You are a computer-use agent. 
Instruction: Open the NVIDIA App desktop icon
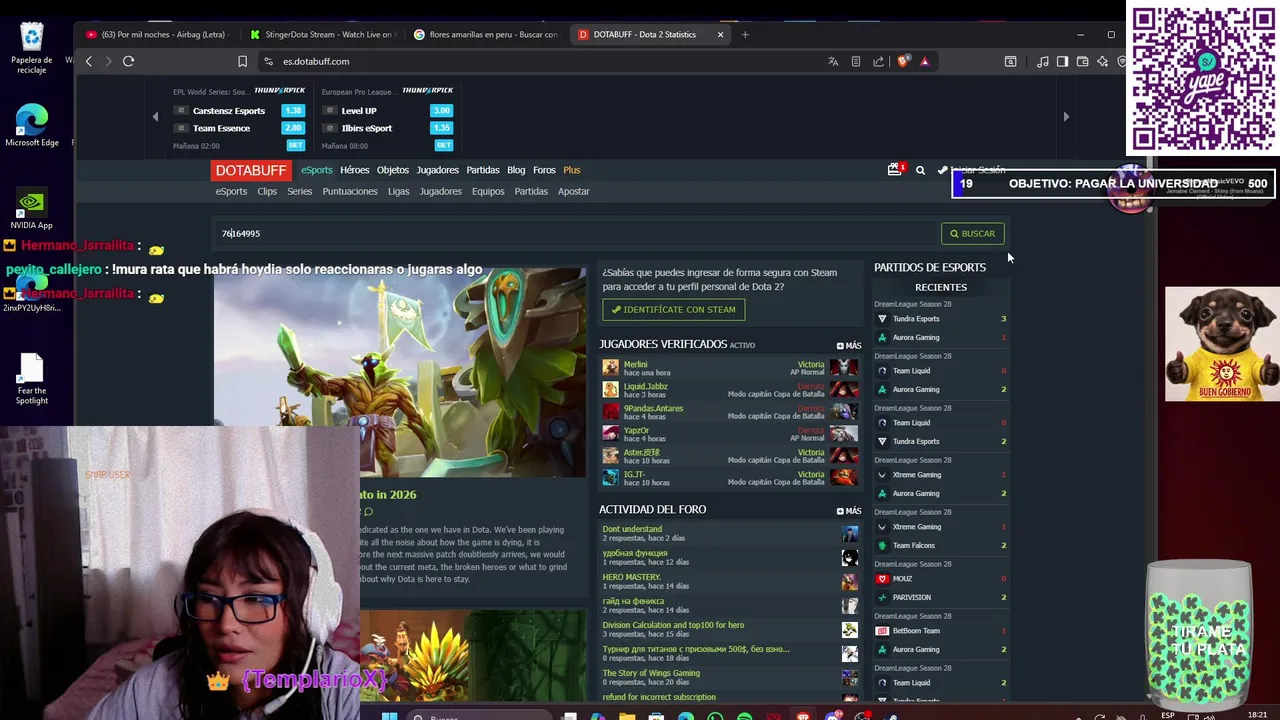click(x=32, y=208)
